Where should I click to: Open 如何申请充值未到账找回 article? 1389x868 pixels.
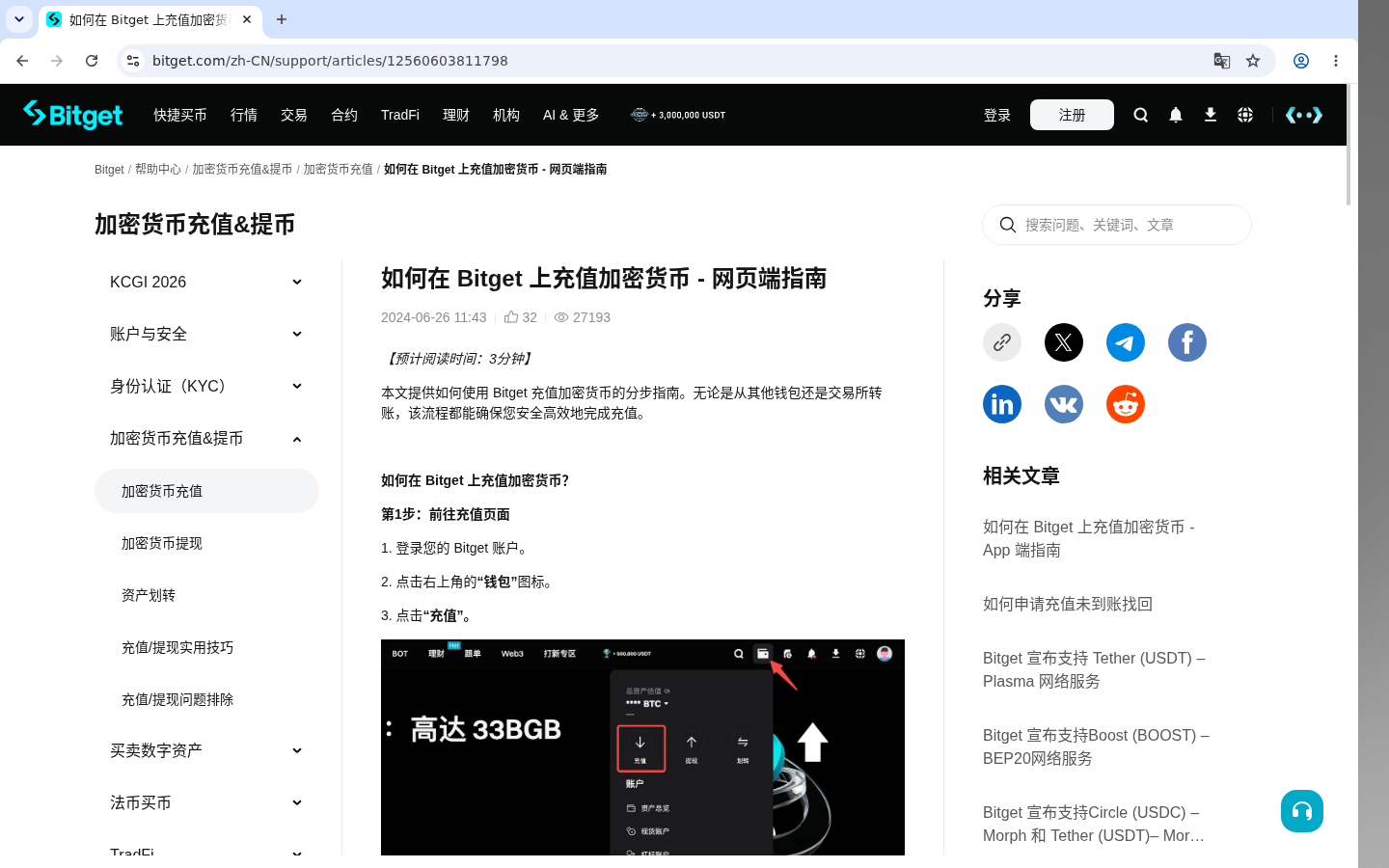[x=1068, y=604]
